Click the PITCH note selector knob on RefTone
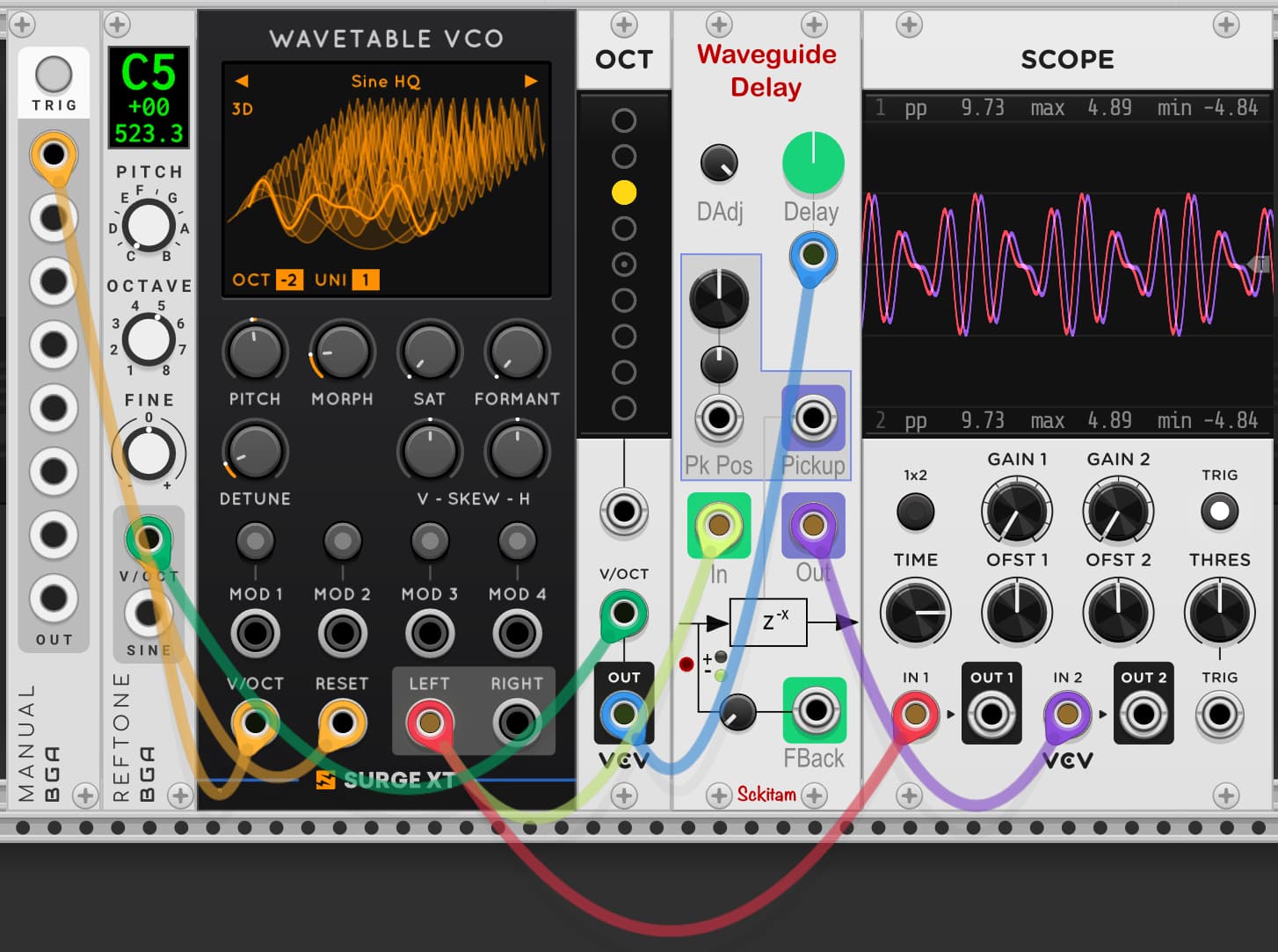This screenshot has height=952, width=1278. [148, 225]
